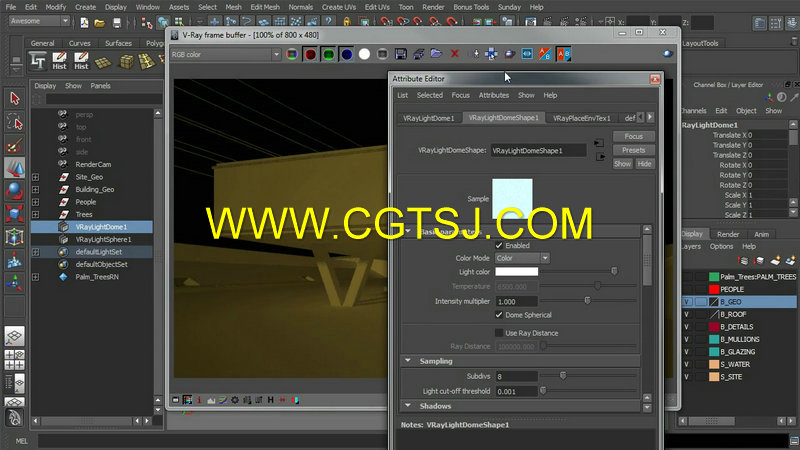Screen dimensions: 800x450
Task: Click the H icon in frame buffer bottom bar
Action: point(270,400)
